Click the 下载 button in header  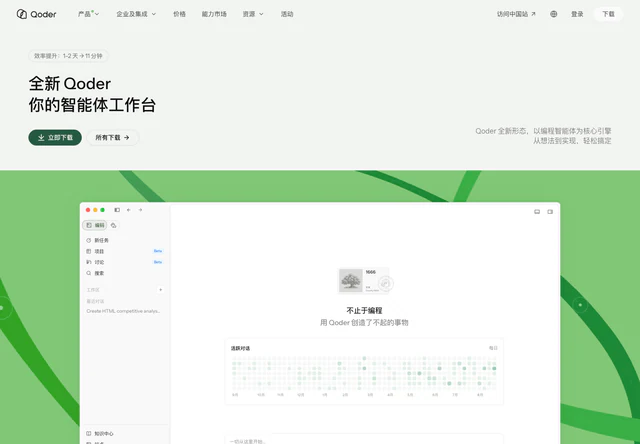point(608,14)
